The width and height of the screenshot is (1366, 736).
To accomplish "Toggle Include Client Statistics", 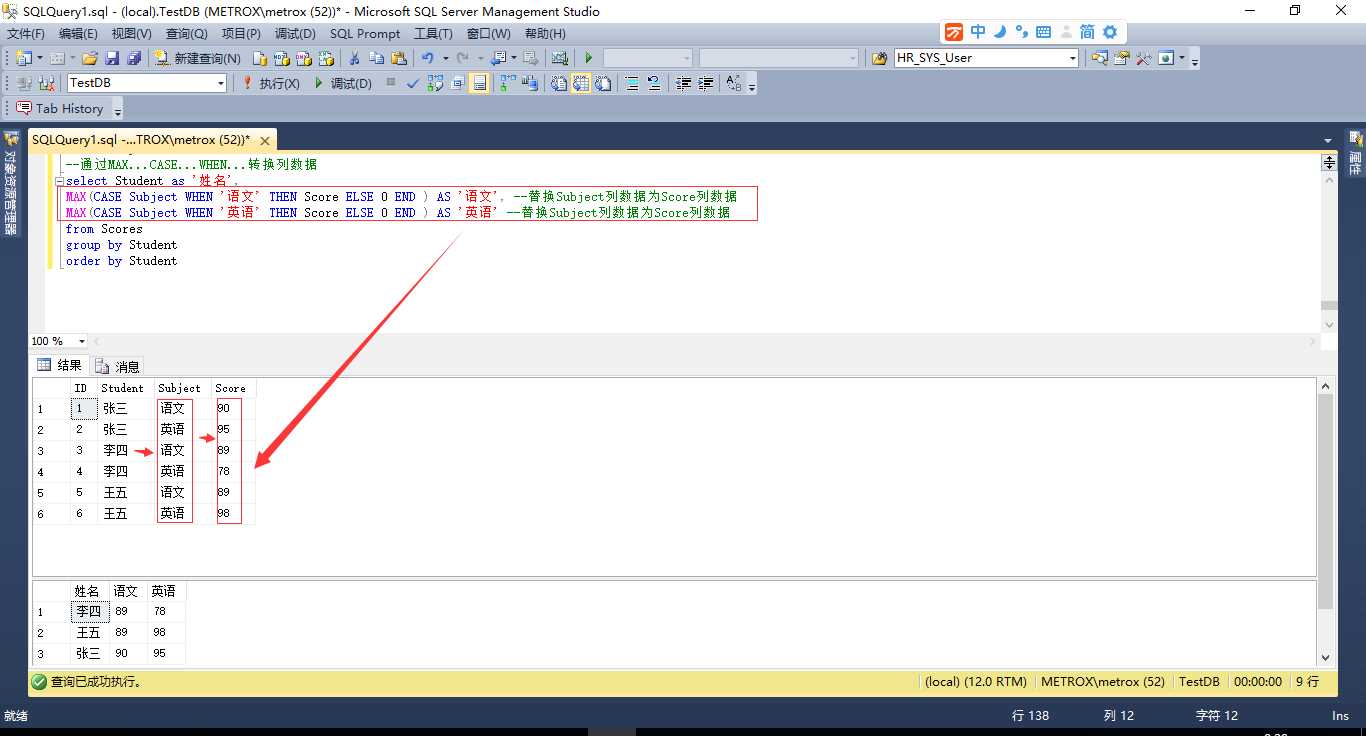I will point(528,83).
